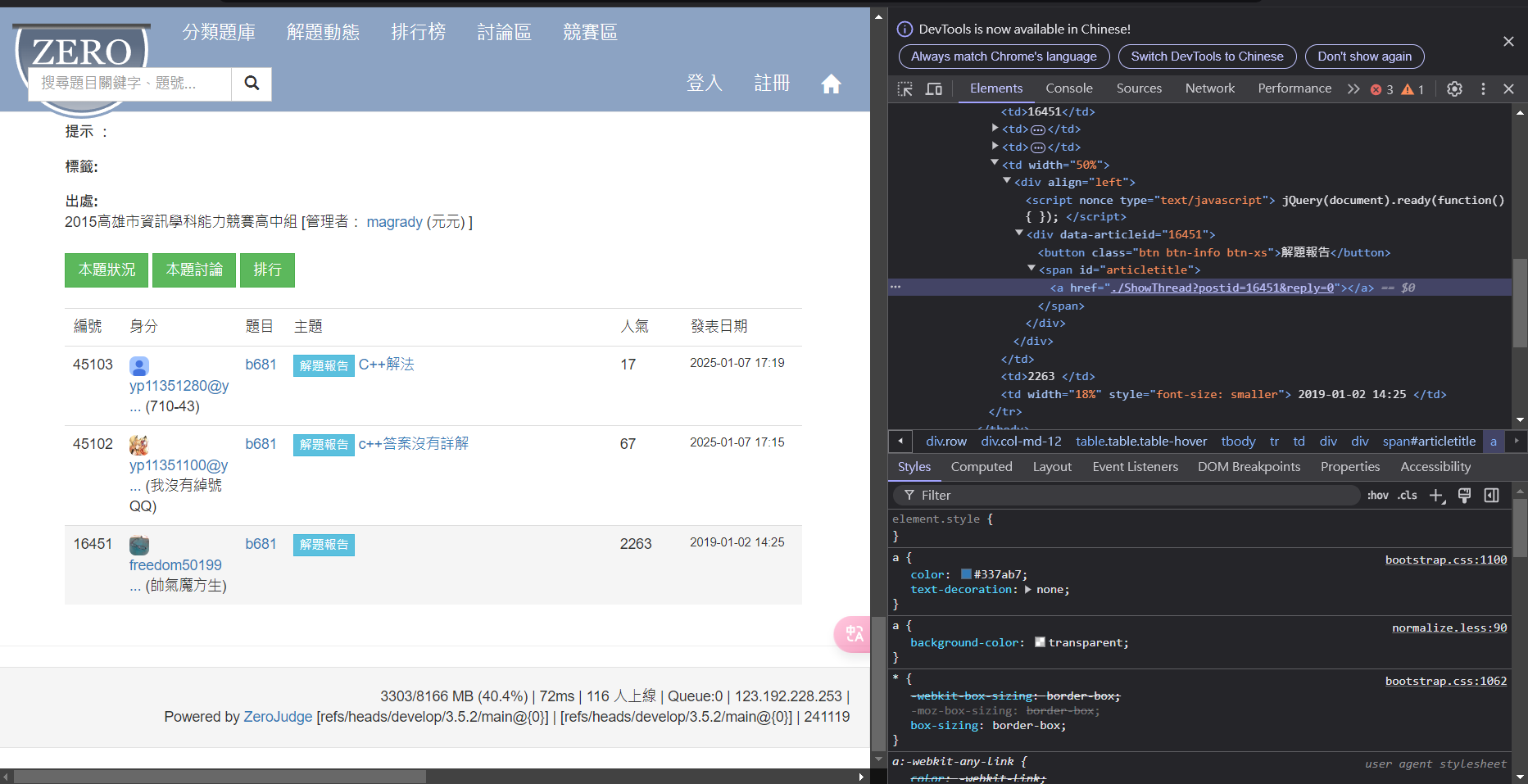
Task: Click the magnifier search button
Action: click(x=252, y=84)
